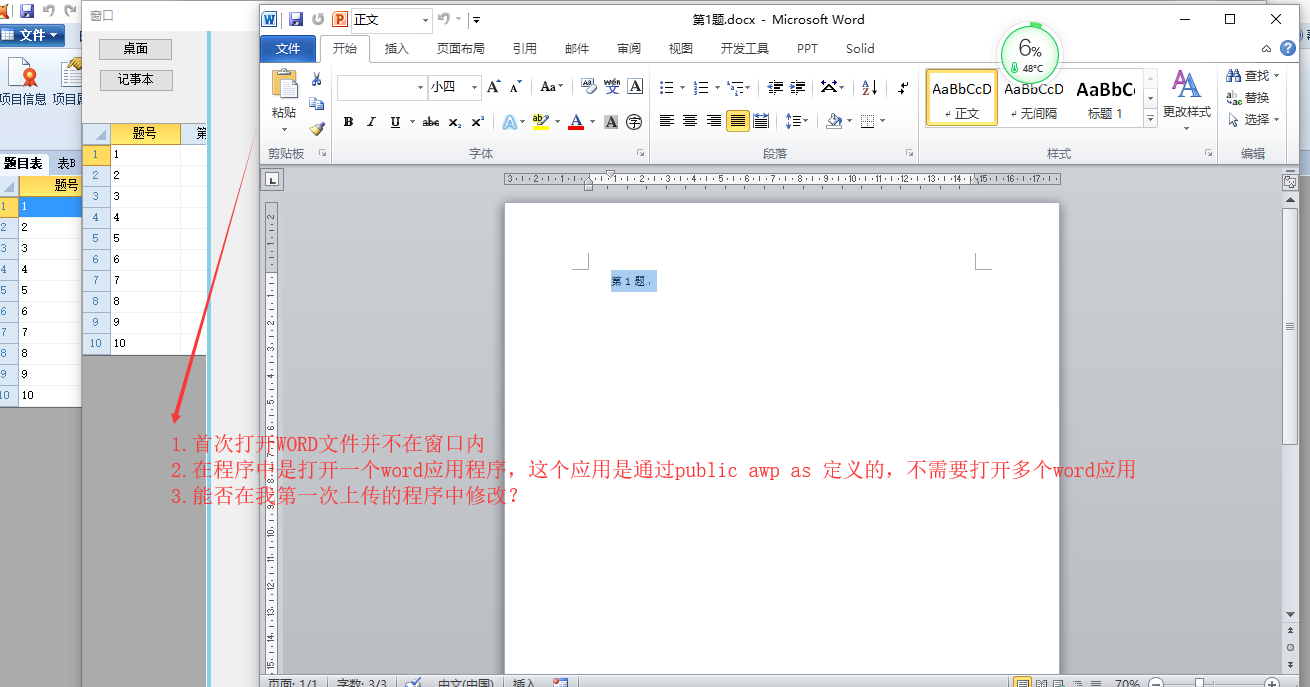Screen dimensions: 1310x687
Task: Click the center align icon
Action: coord(690,121)
